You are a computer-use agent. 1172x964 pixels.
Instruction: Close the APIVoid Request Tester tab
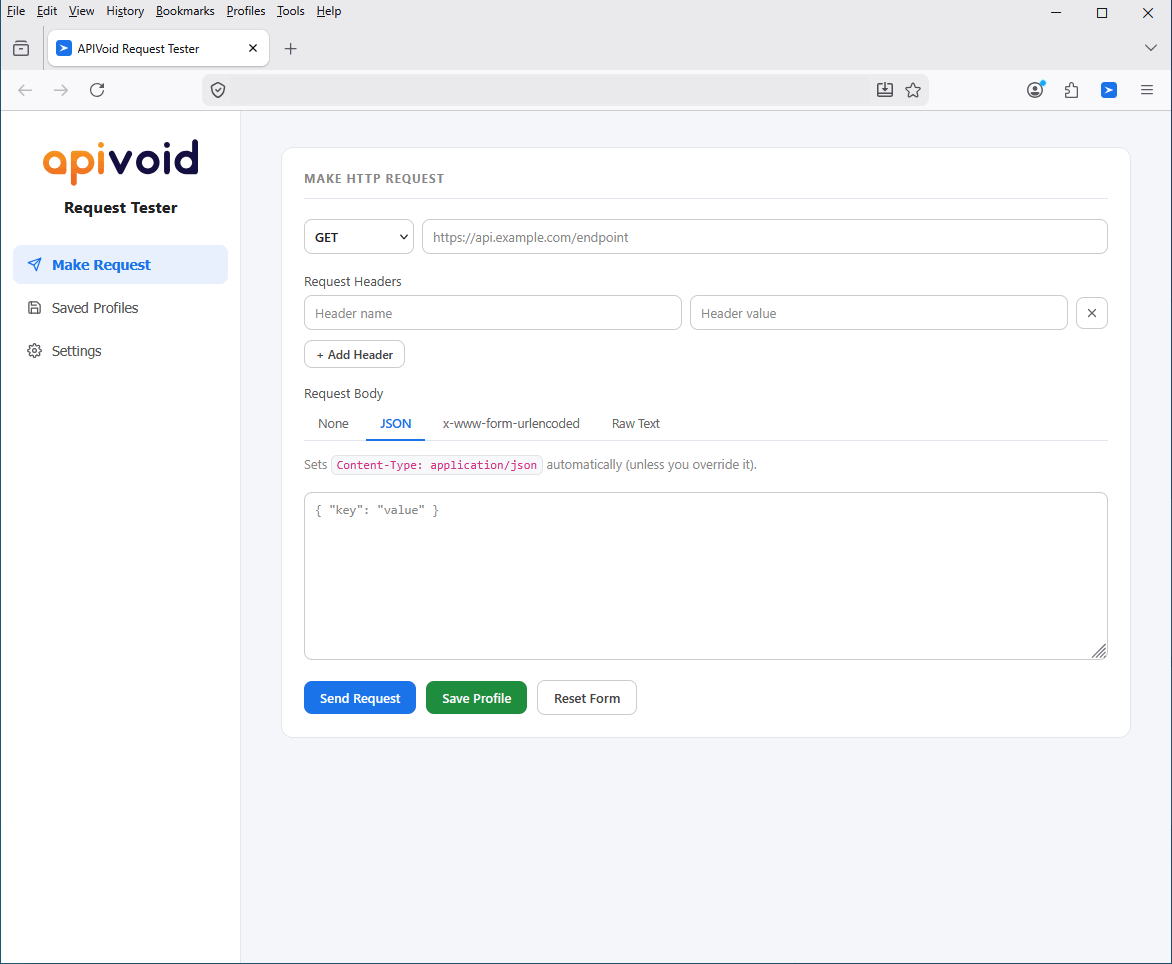click(253, 49)
